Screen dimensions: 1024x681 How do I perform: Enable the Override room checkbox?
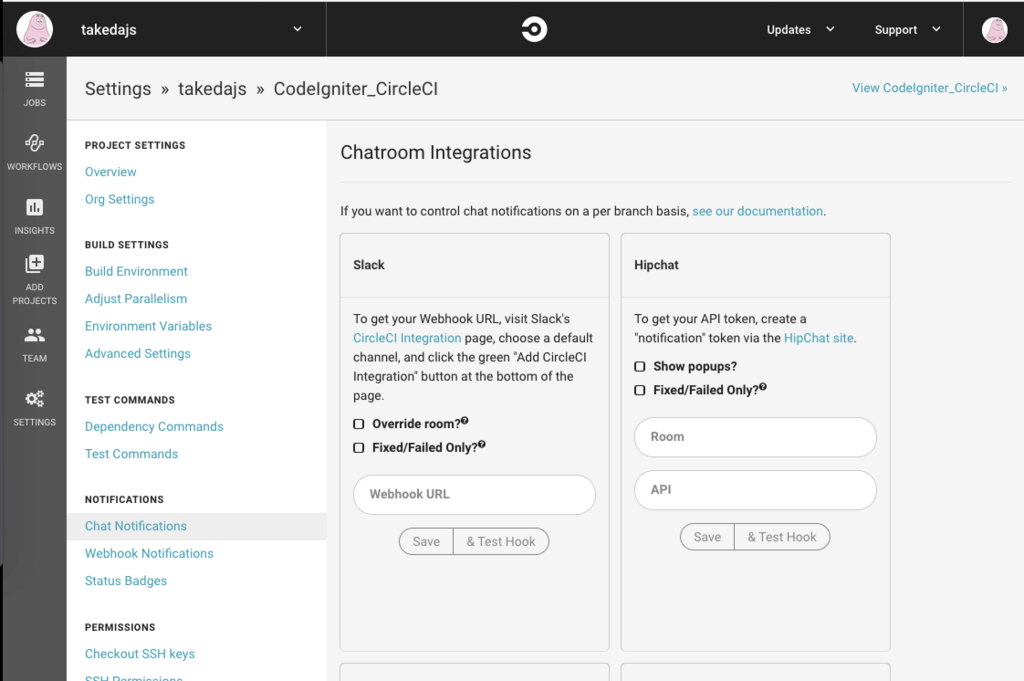click(359, 424)
